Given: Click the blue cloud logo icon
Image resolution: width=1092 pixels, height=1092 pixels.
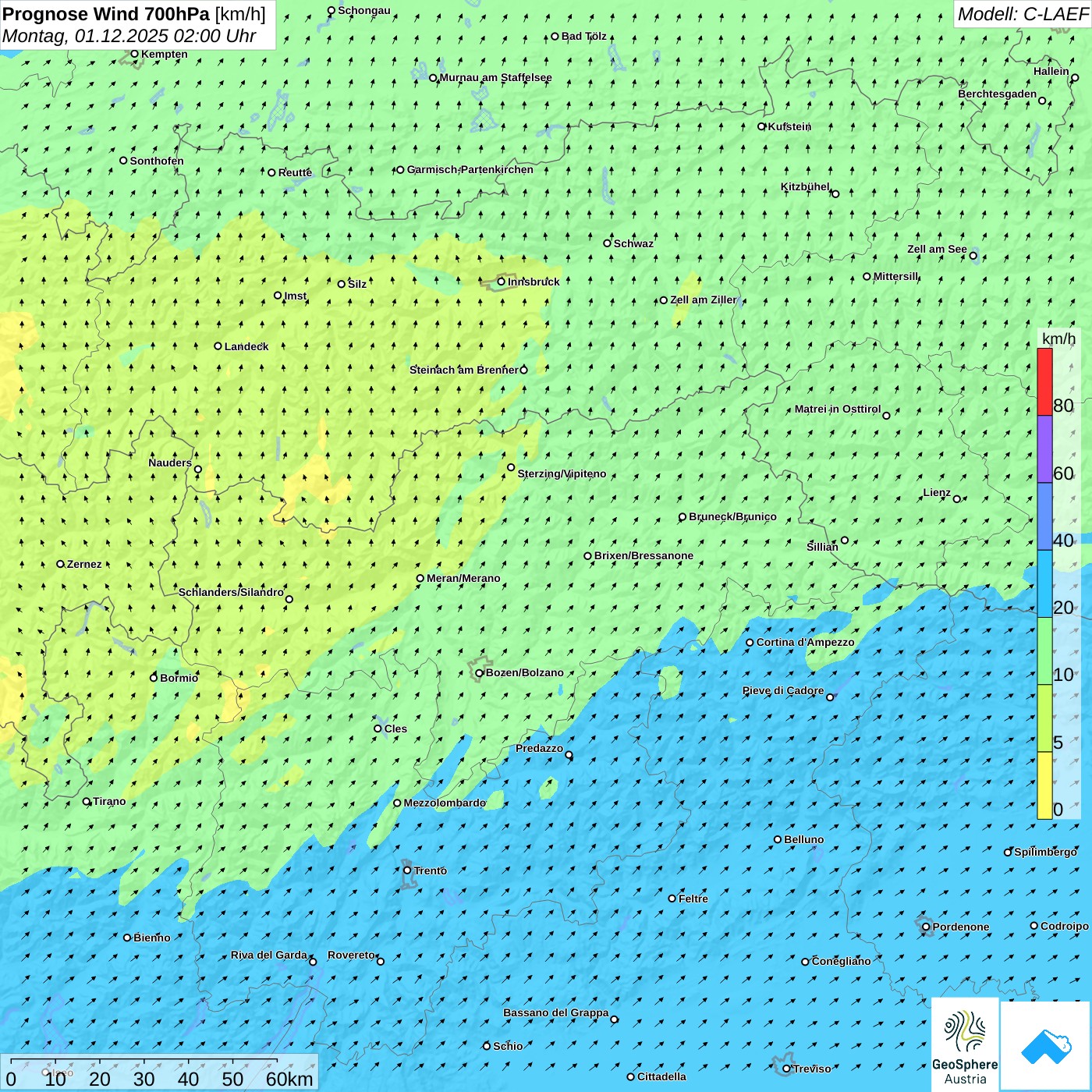Looking at the screenshot, I should click(1045, 1046).
